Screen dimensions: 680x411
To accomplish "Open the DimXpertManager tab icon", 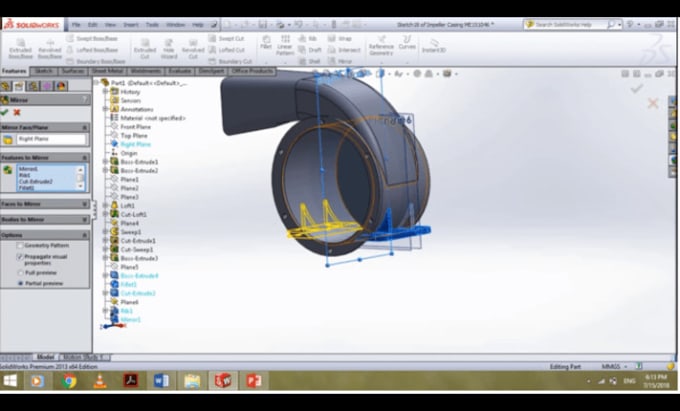I will point(47,86).
